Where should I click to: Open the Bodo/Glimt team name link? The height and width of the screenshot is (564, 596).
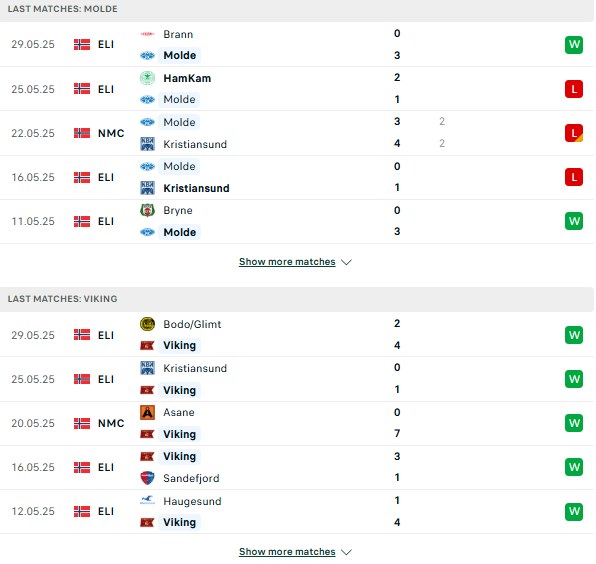coord(192,324)
